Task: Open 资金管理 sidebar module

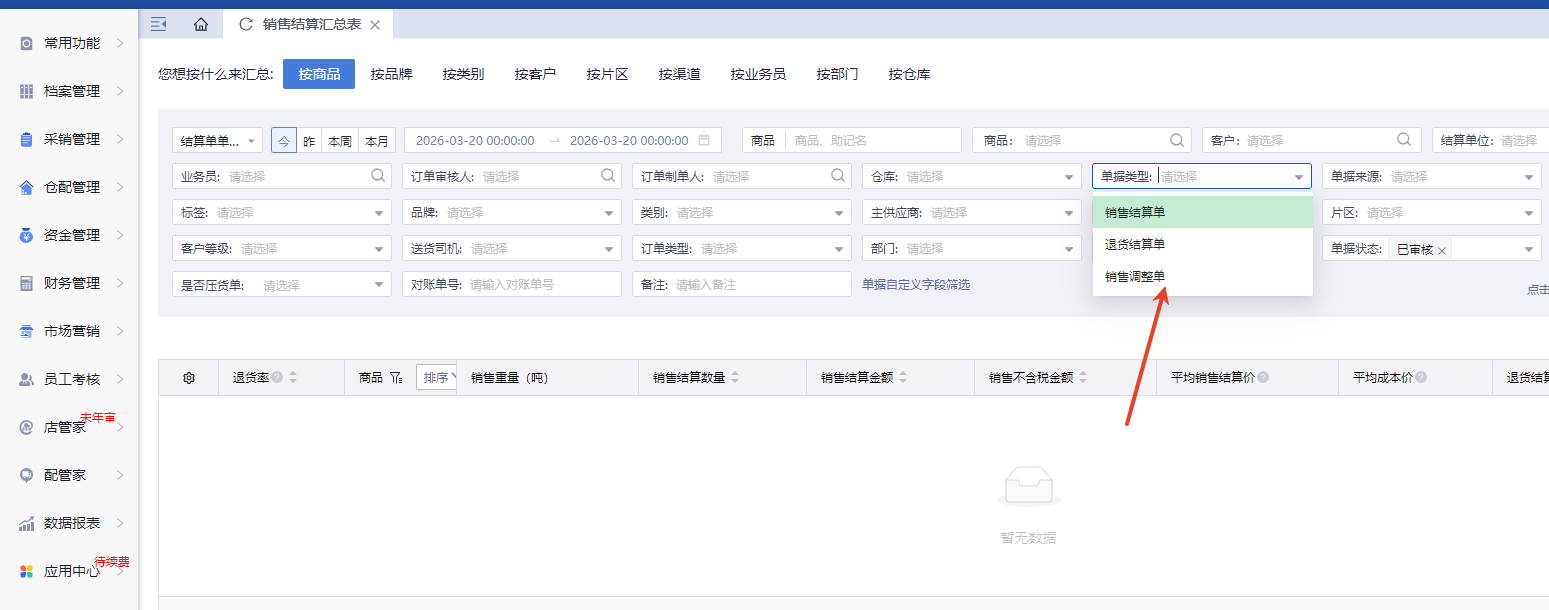Action: (72, 235)
